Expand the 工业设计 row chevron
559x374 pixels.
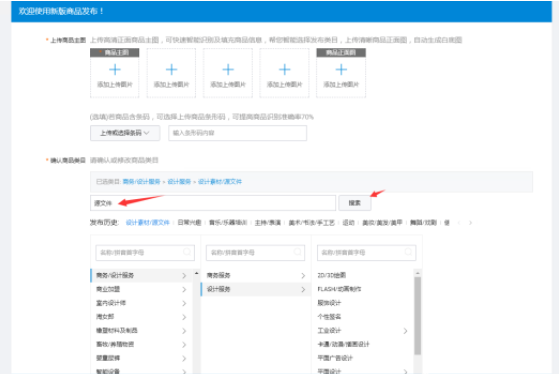405,331
